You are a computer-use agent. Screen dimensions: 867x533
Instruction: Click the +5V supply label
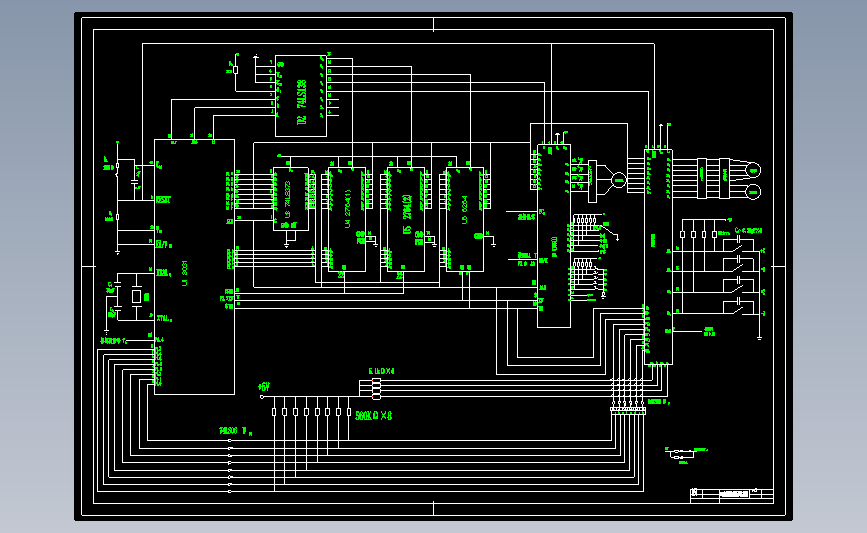264,387
